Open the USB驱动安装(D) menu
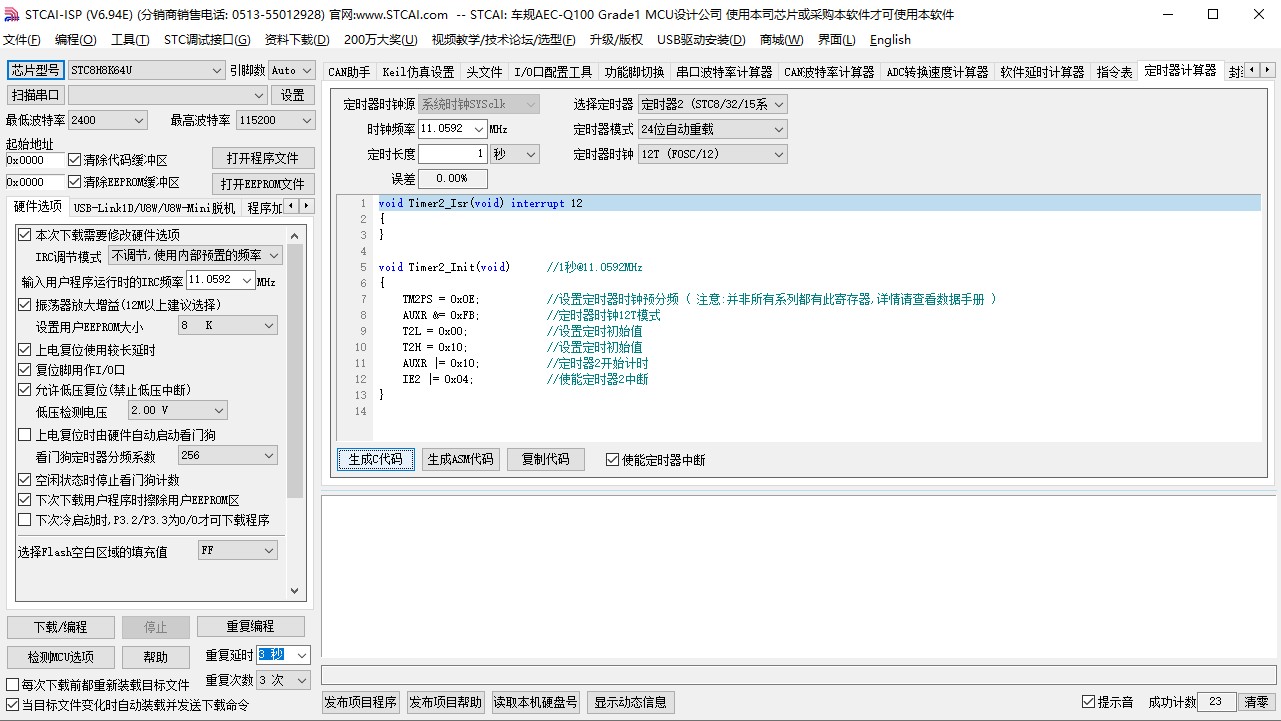 [x=701, y=40]
